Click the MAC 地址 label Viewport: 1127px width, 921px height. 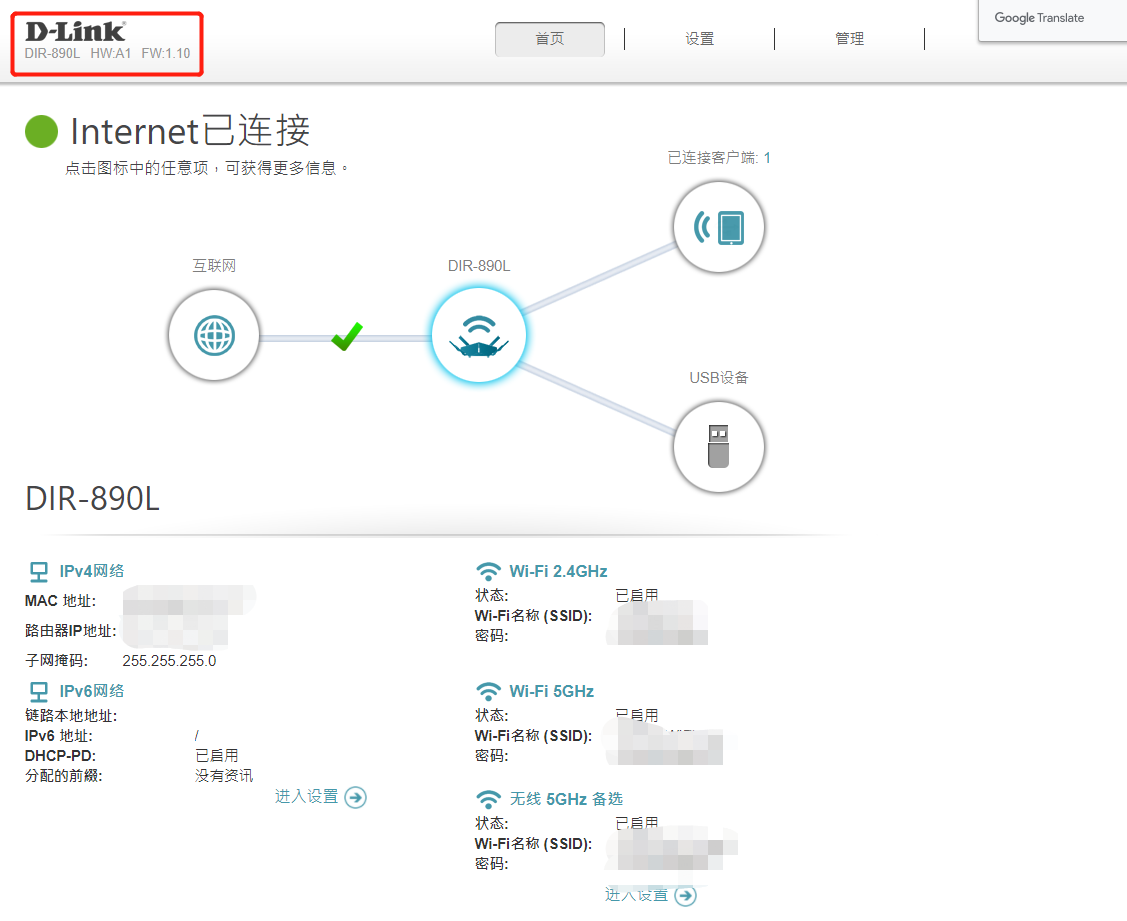(x=60, y=601)
